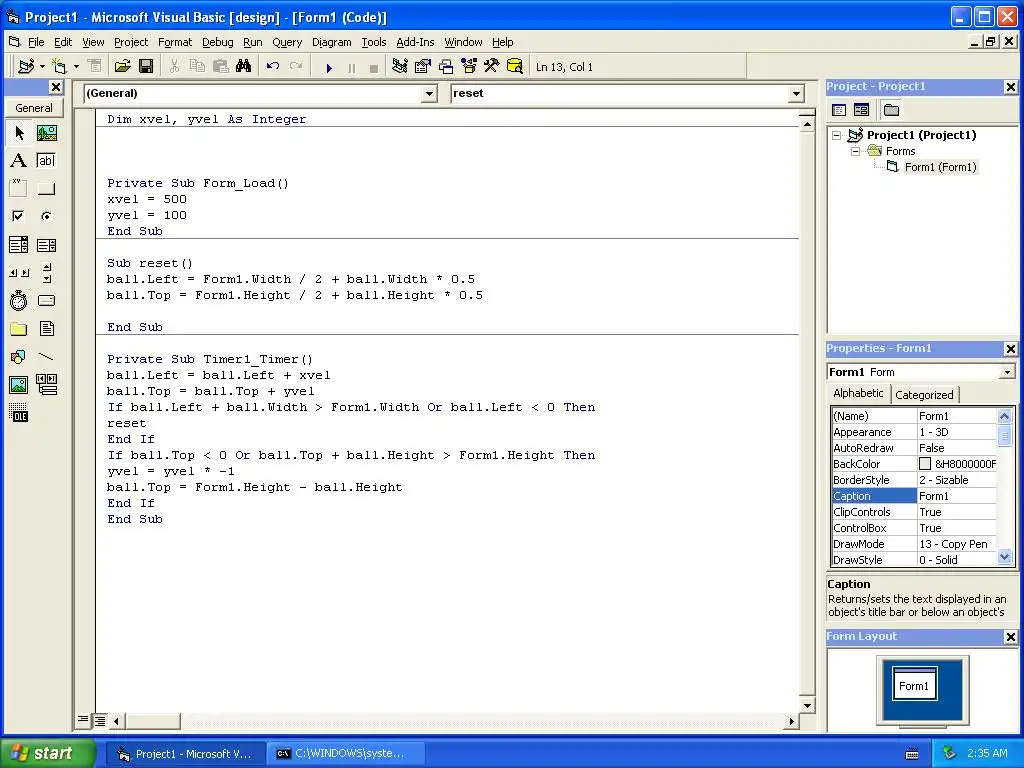This screenshot has height=768, width=1024.
Task: Open the (General) object dropdown
Action: pos(429,93)
